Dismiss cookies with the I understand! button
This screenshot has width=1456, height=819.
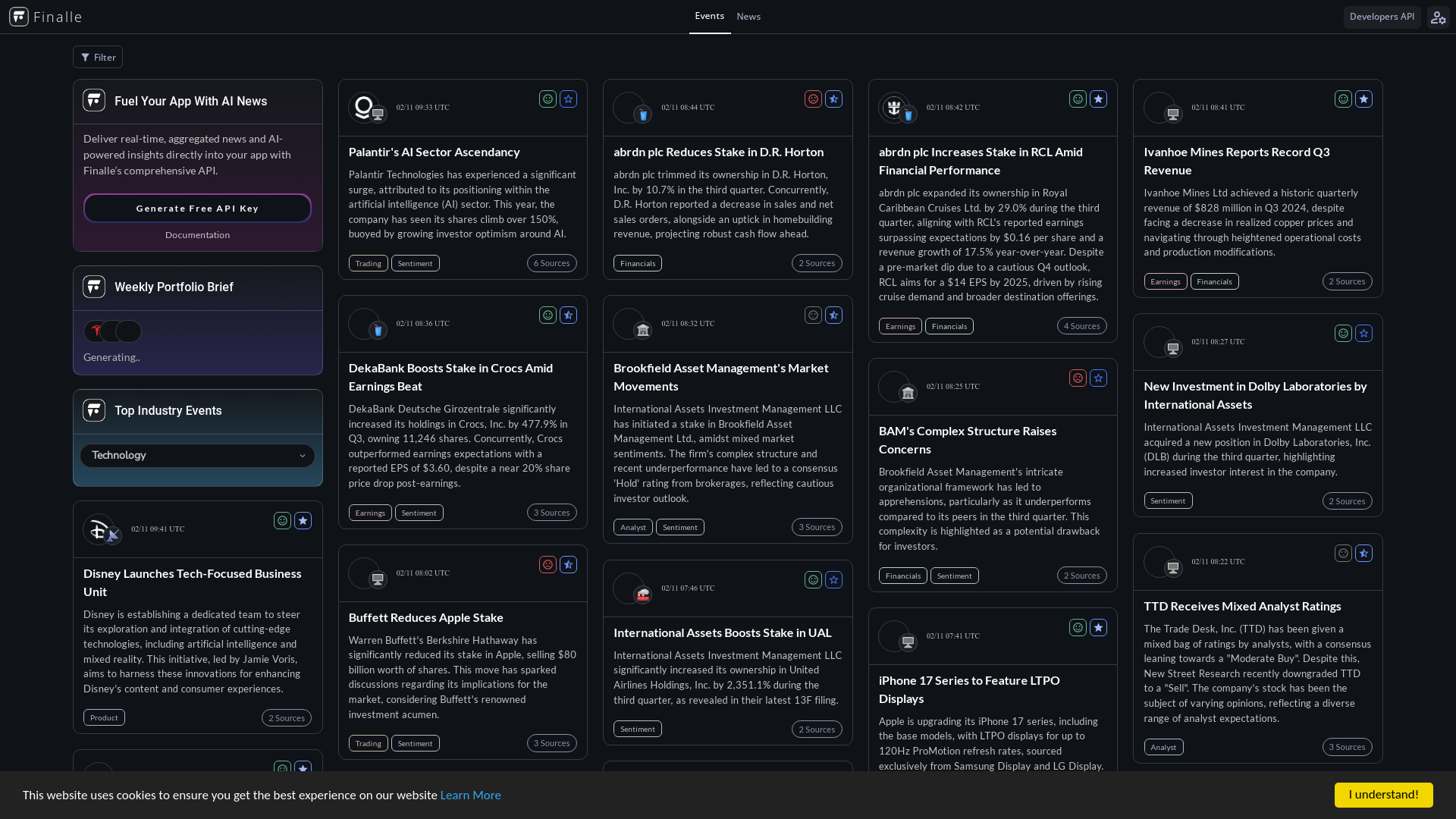point(1383,795)
